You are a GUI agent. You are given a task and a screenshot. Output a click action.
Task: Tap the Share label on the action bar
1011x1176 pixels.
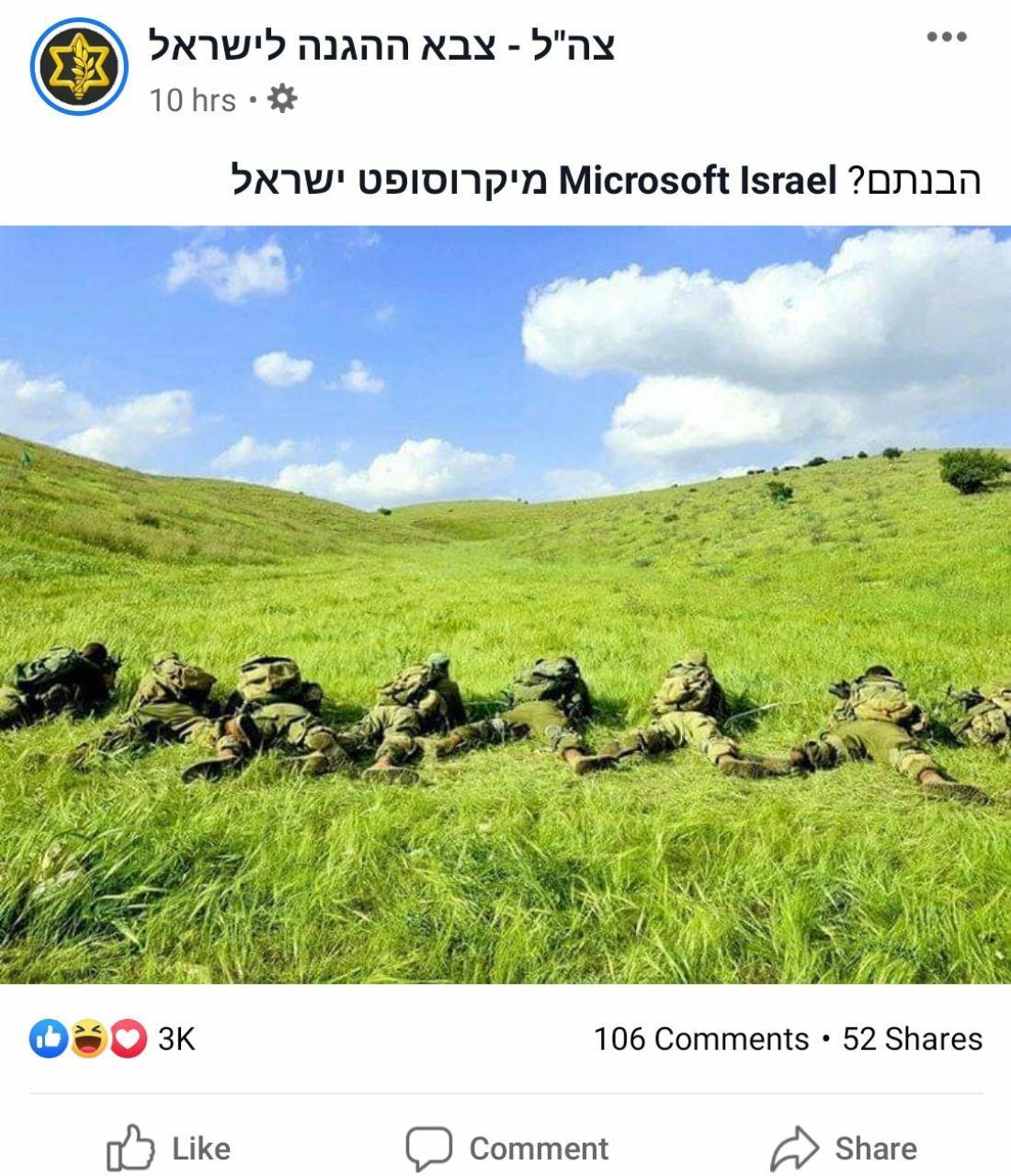(876, 1148)
